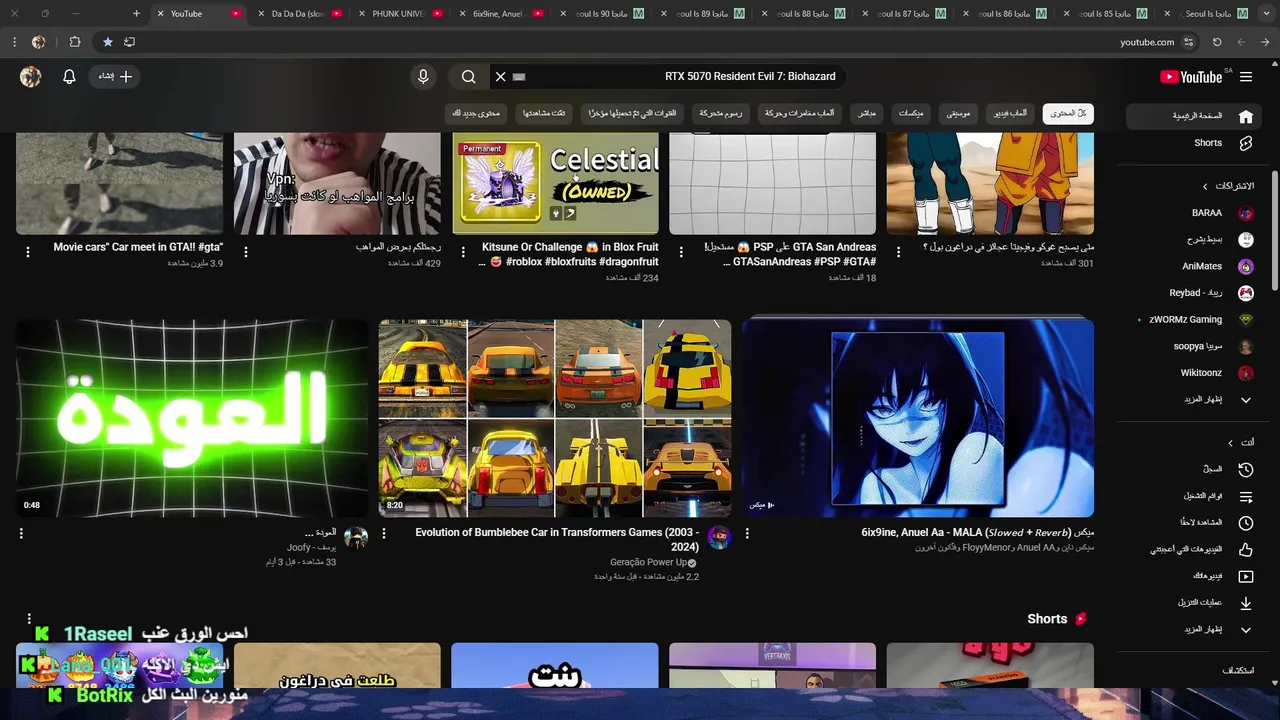Open the MALA Slowed Reverb mix thumbnail

918,418
